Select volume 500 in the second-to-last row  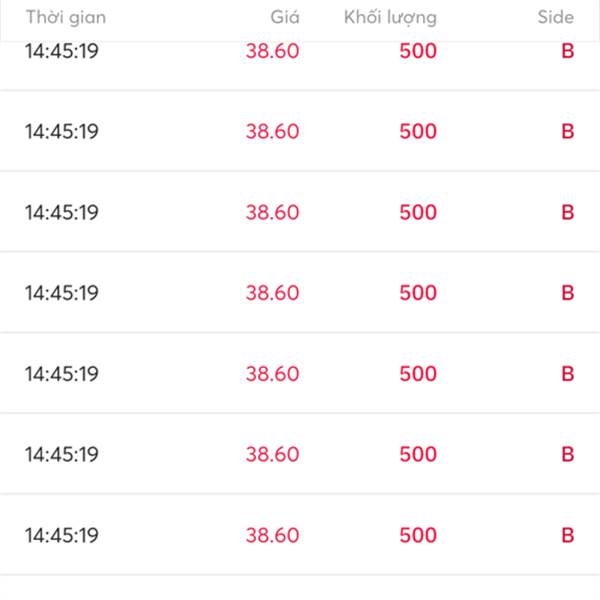418,454
